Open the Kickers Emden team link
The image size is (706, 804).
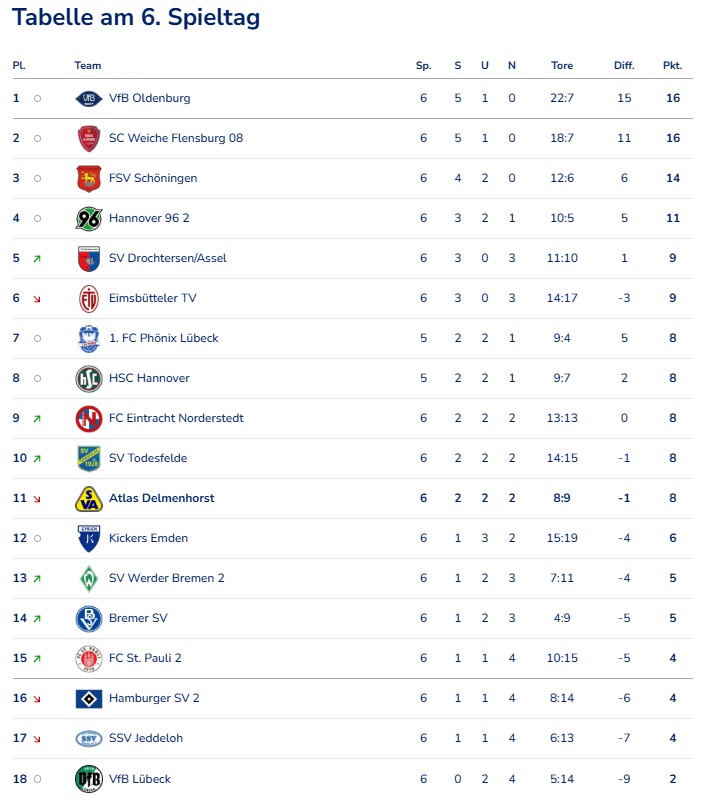click(148, 538)
